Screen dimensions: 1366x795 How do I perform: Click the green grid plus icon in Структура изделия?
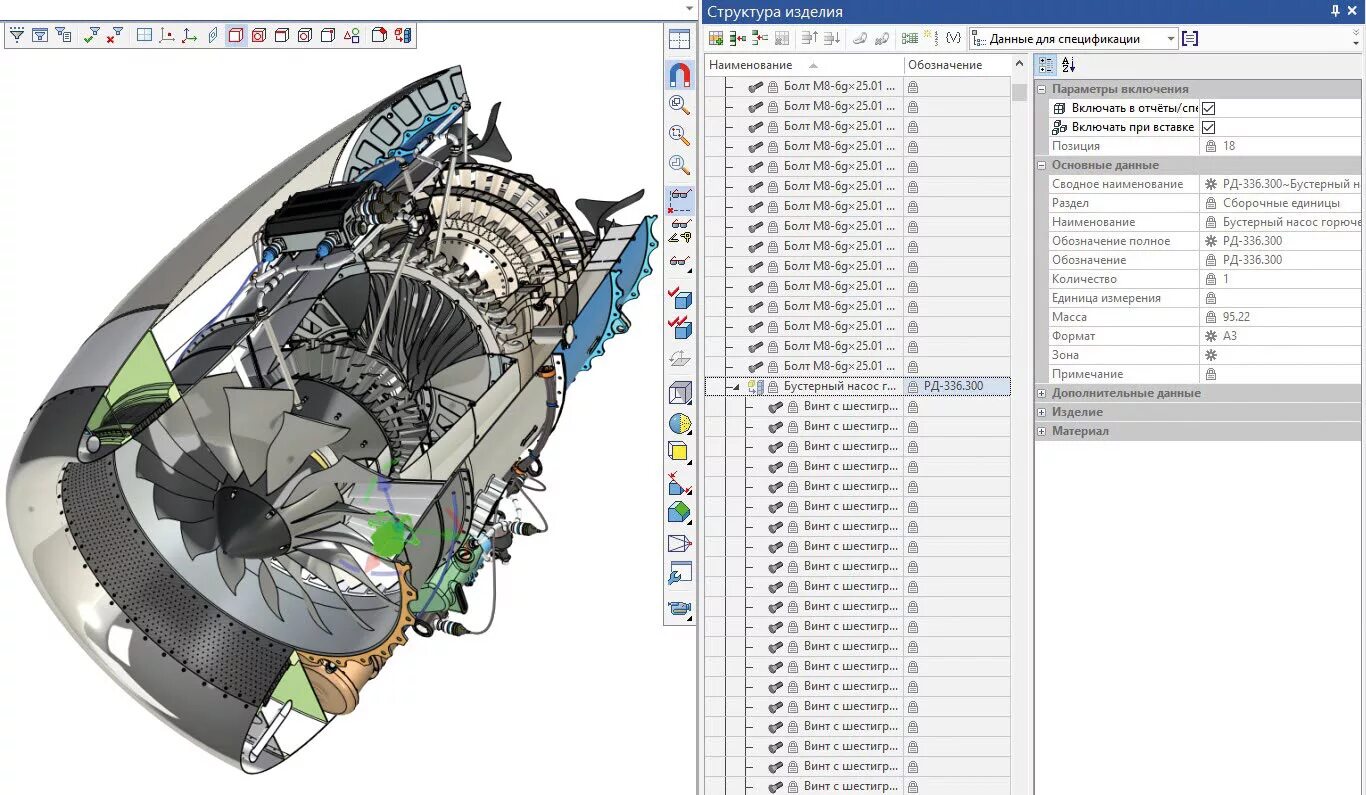click(x=716, y=38)
